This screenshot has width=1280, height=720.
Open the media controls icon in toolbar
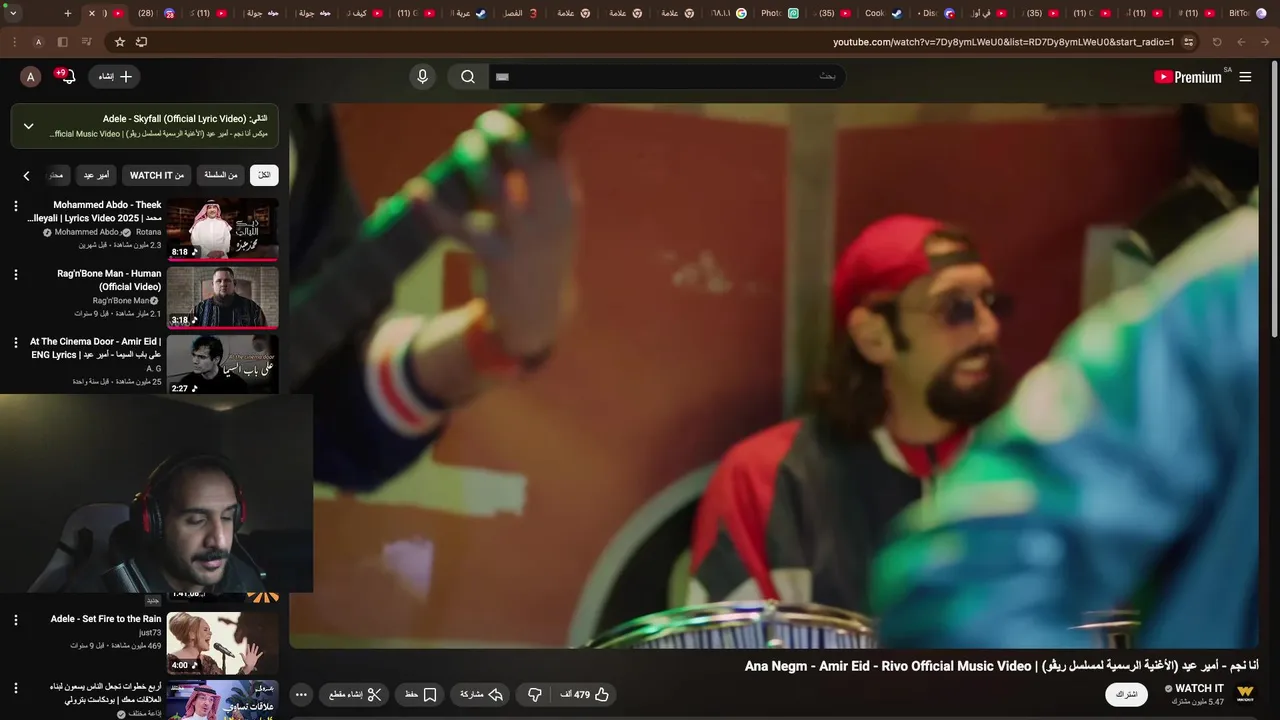(x=86, y=42)
